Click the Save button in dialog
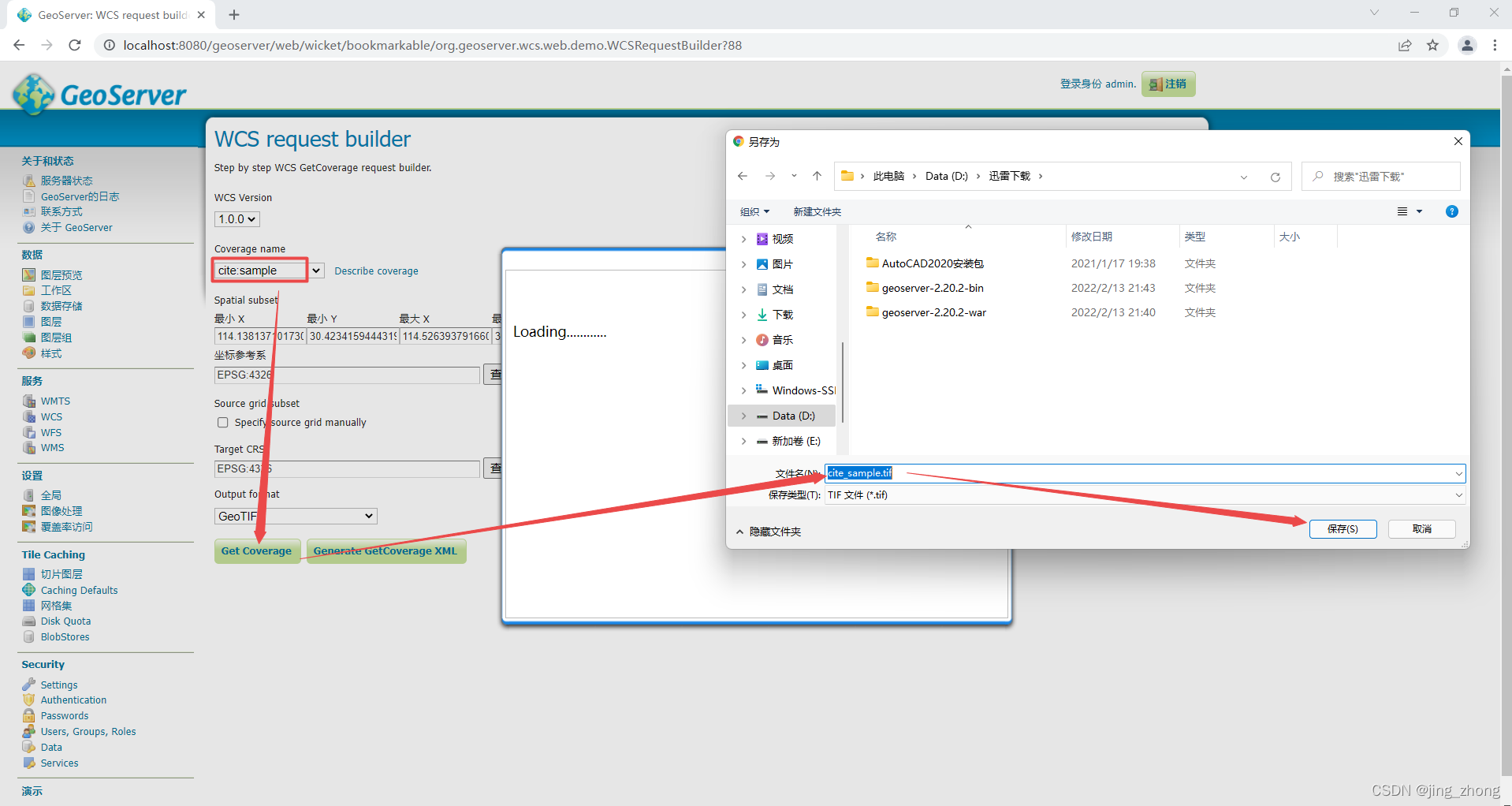This screenshot has width=1512, height=806. (1343, 529)
